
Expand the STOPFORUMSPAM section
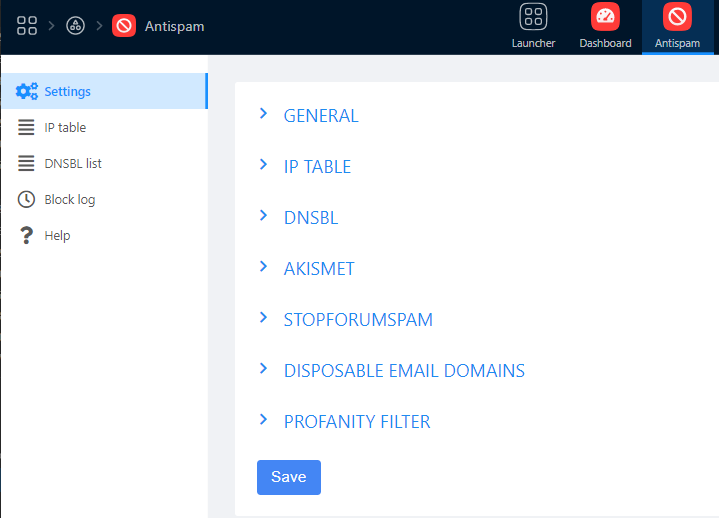click(x=357, y=320)
